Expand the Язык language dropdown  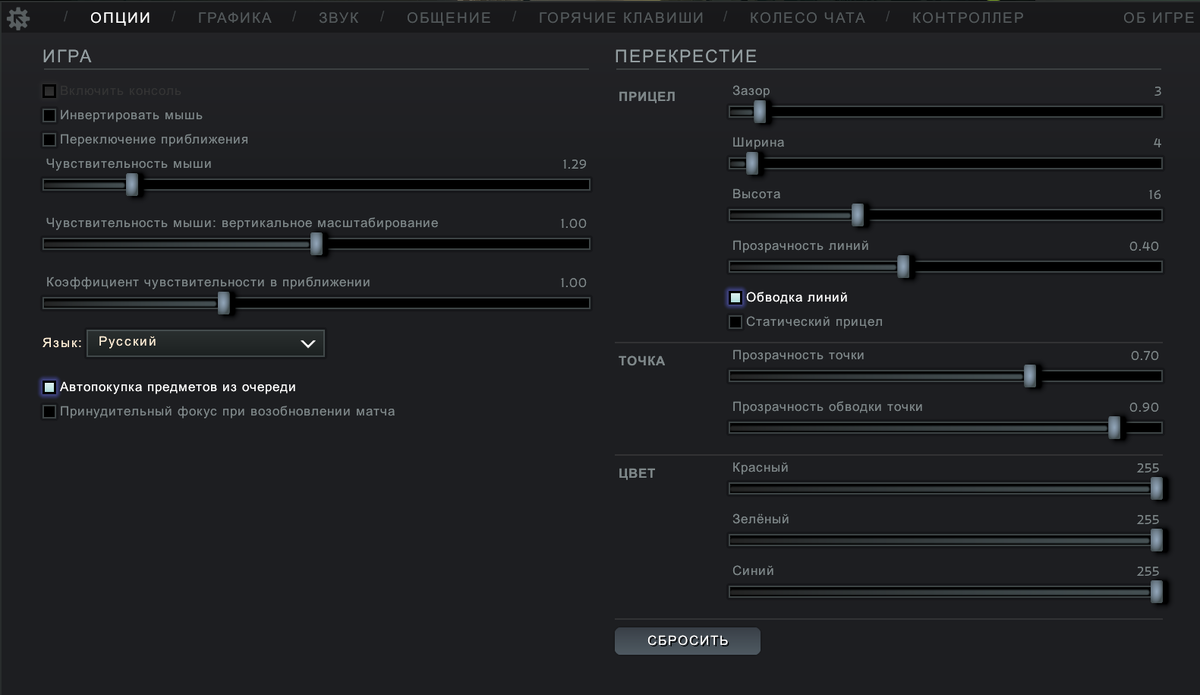pyautogui.click(x=206, y=343)
